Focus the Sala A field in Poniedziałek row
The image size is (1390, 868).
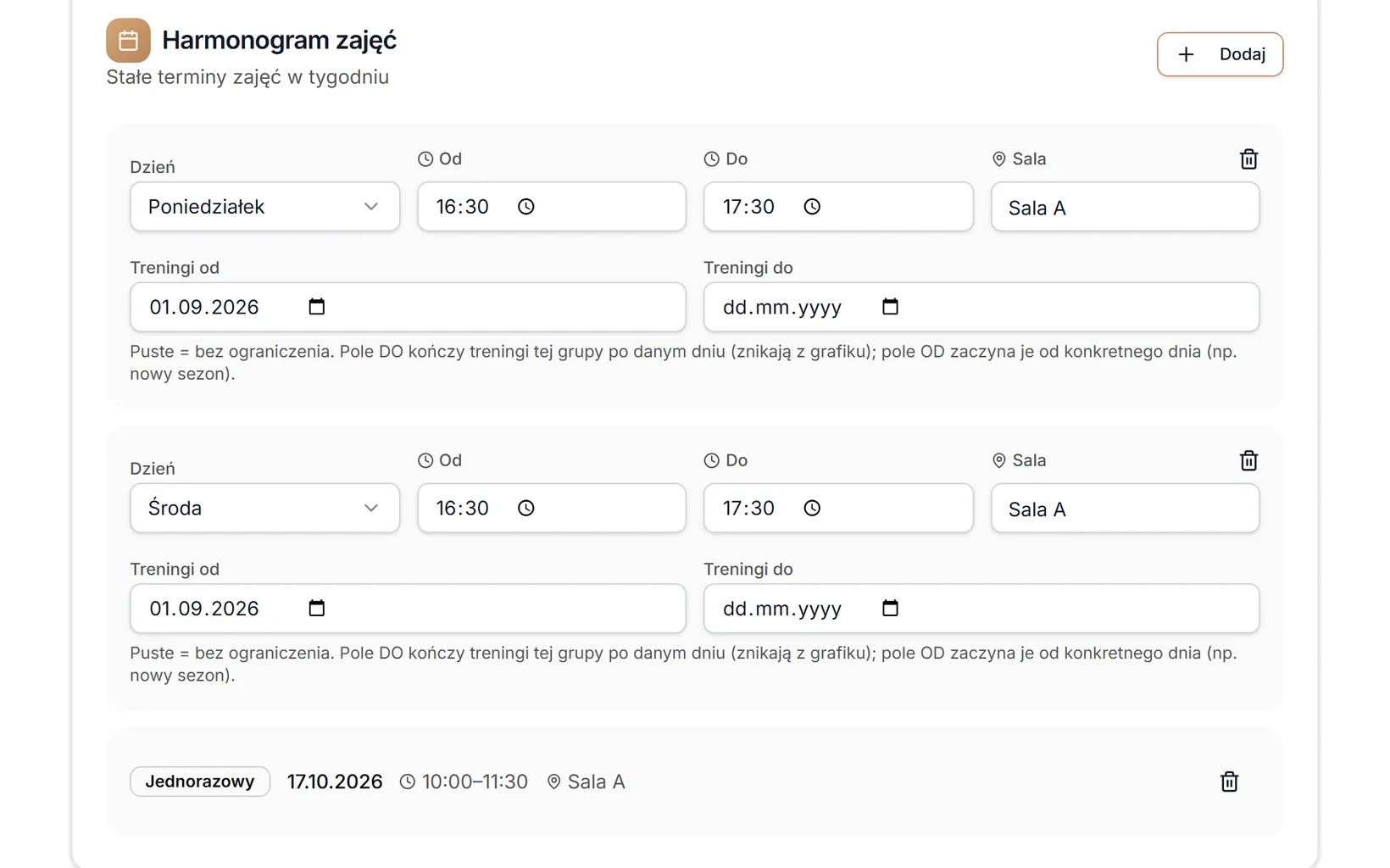(1125, 207)
